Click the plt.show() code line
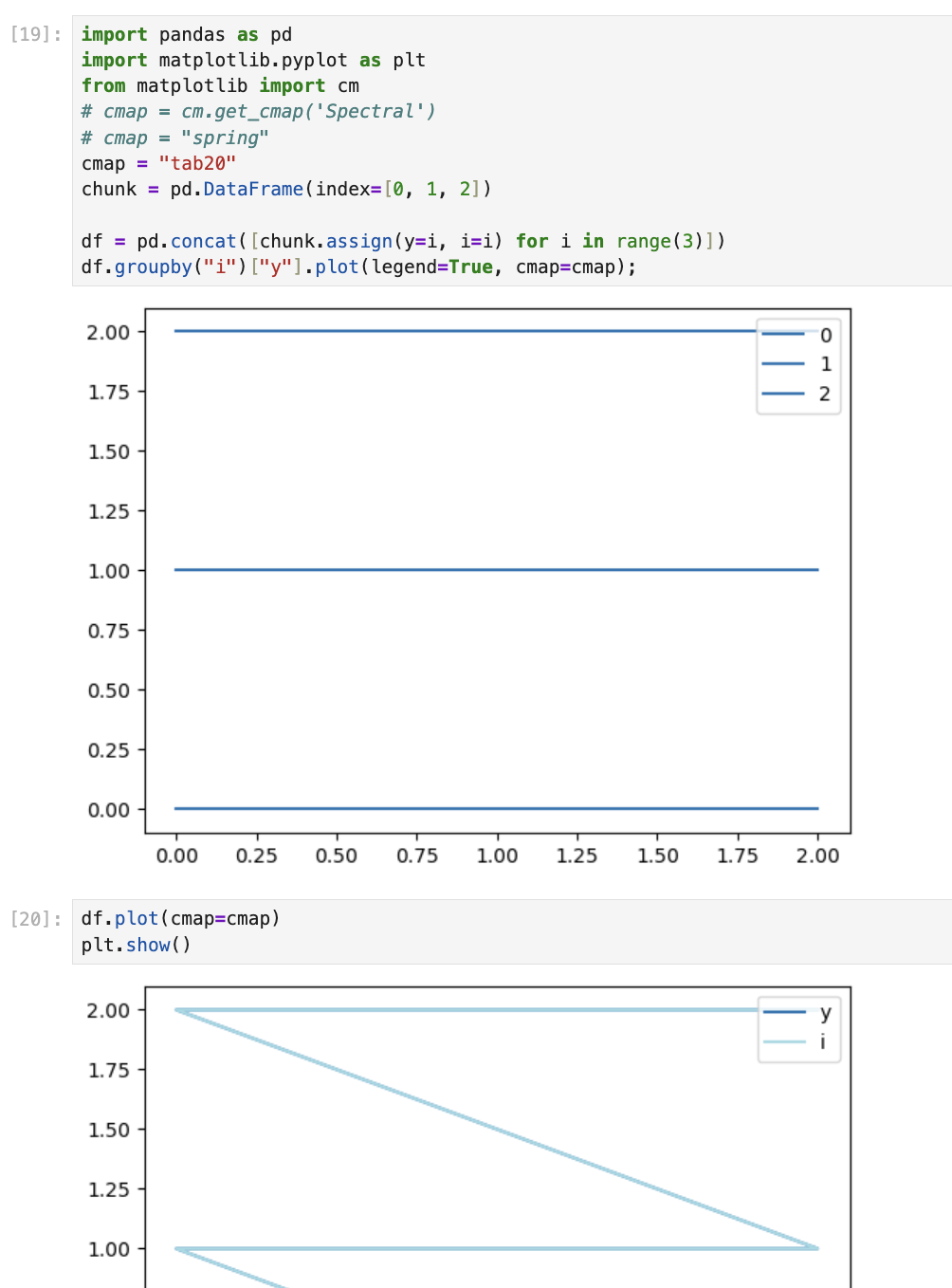952x1288 pixels. (x=136, y=946)
